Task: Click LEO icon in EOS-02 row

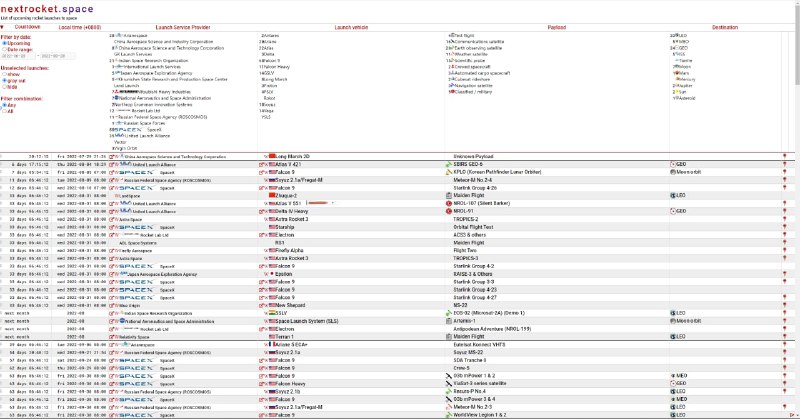Action: [673, 313]
